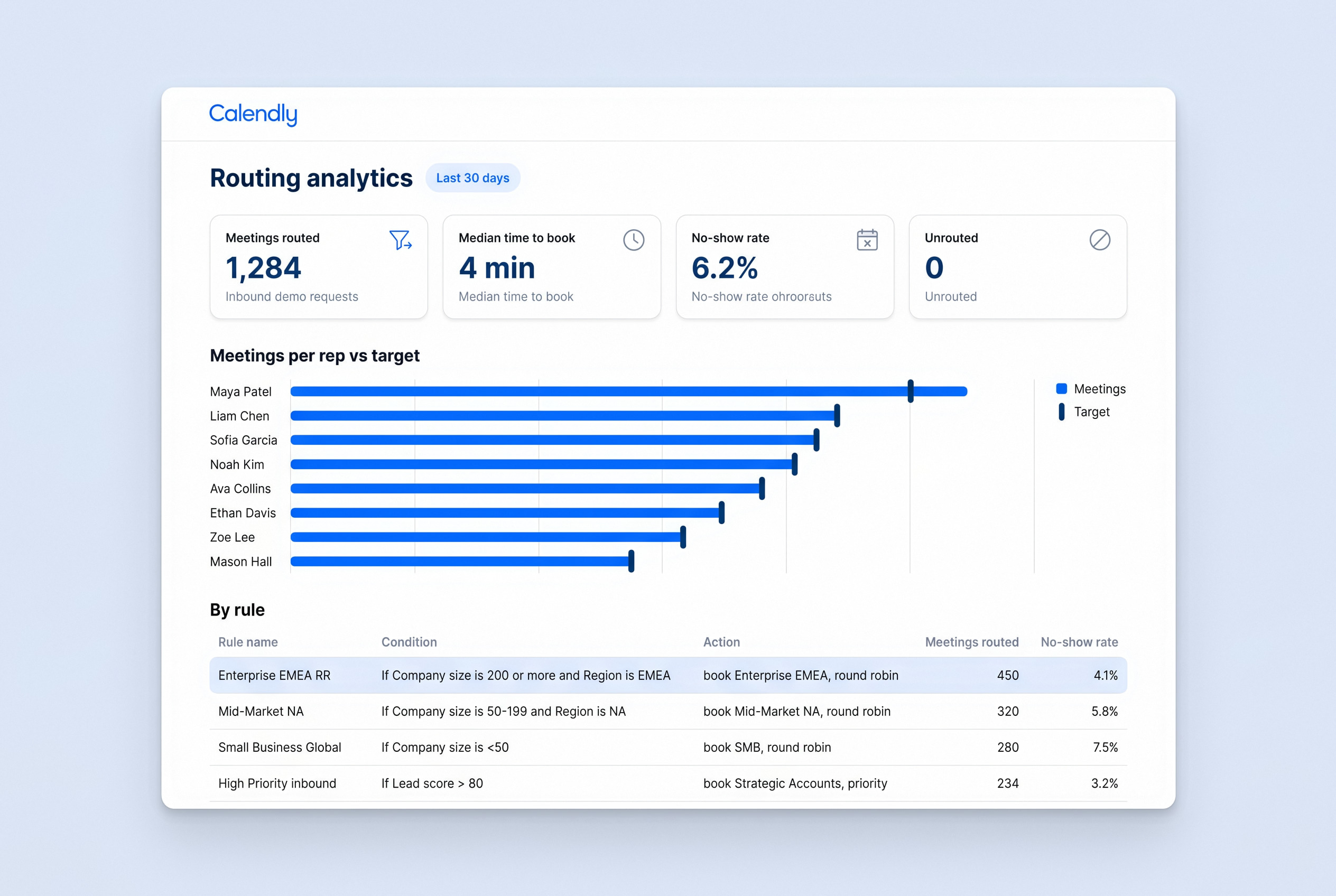Sort by the Action column header

(721, 642)
